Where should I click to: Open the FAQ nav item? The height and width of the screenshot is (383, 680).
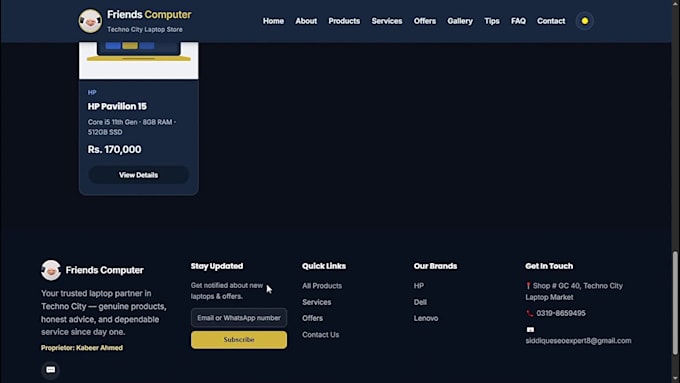point(518,21)
